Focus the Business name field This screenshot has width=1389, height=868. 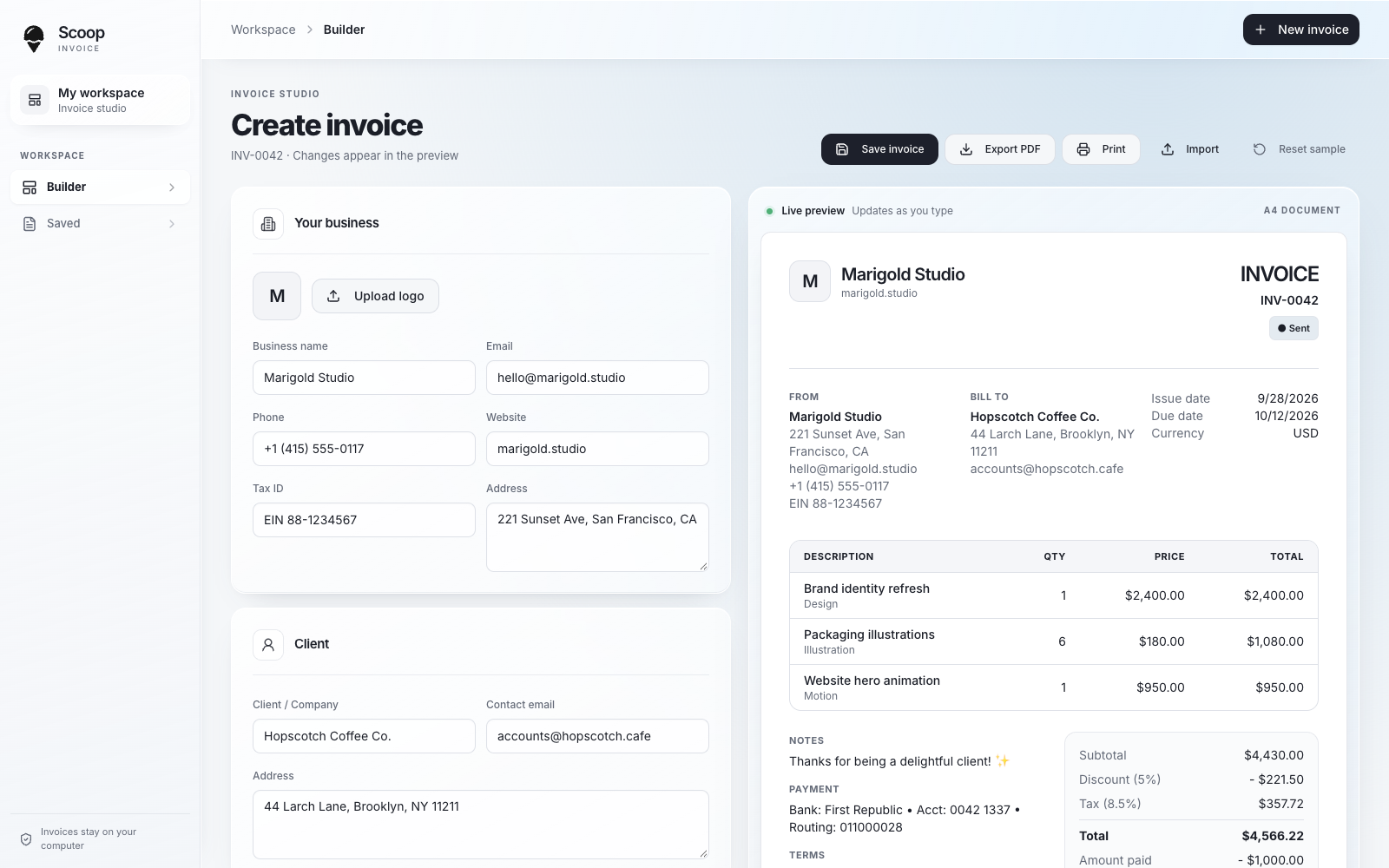(364, 378)
